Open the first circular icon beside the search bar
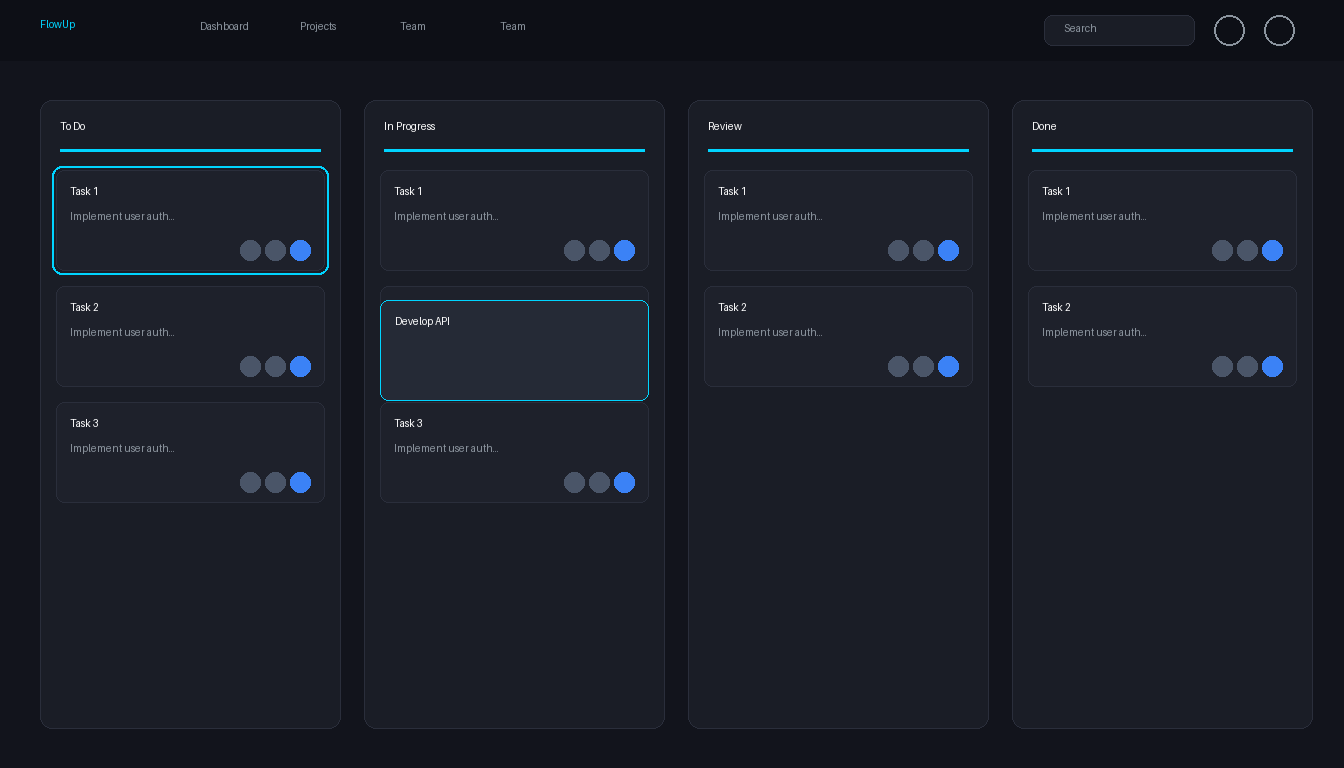 [x=1229, y=30]
